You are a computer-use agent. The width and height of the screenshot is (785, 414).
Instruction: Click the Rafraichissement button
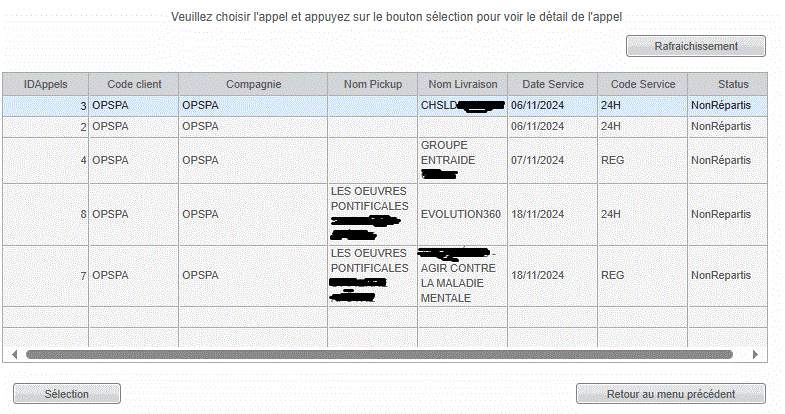(x=695, y=46)
